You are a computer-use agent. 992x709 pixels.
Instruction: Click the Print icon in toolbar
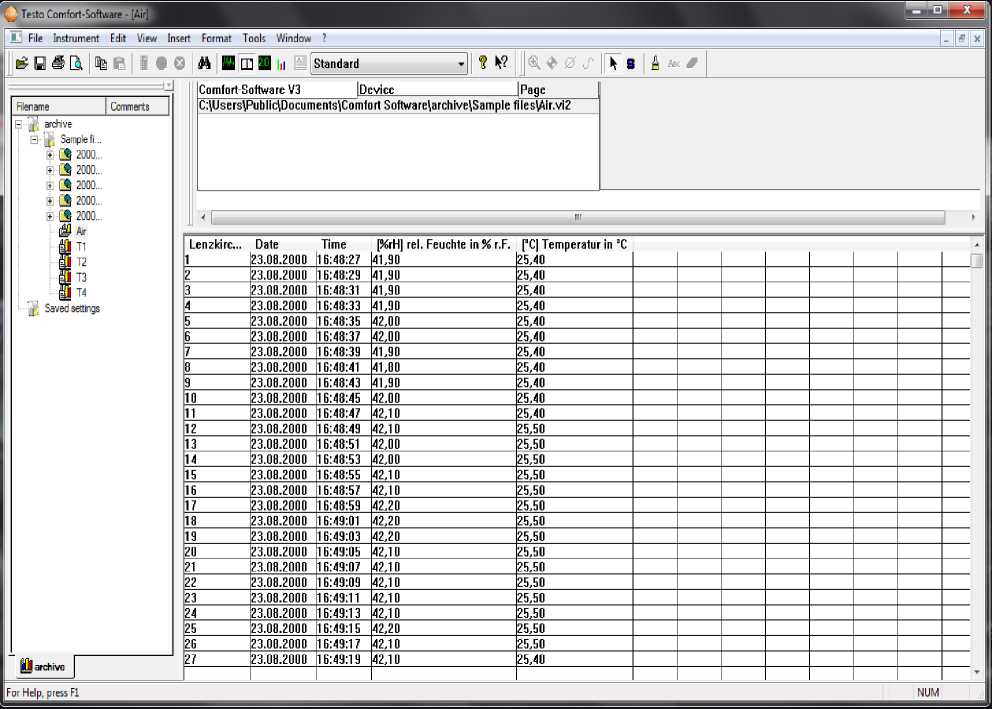click(58, 63)
